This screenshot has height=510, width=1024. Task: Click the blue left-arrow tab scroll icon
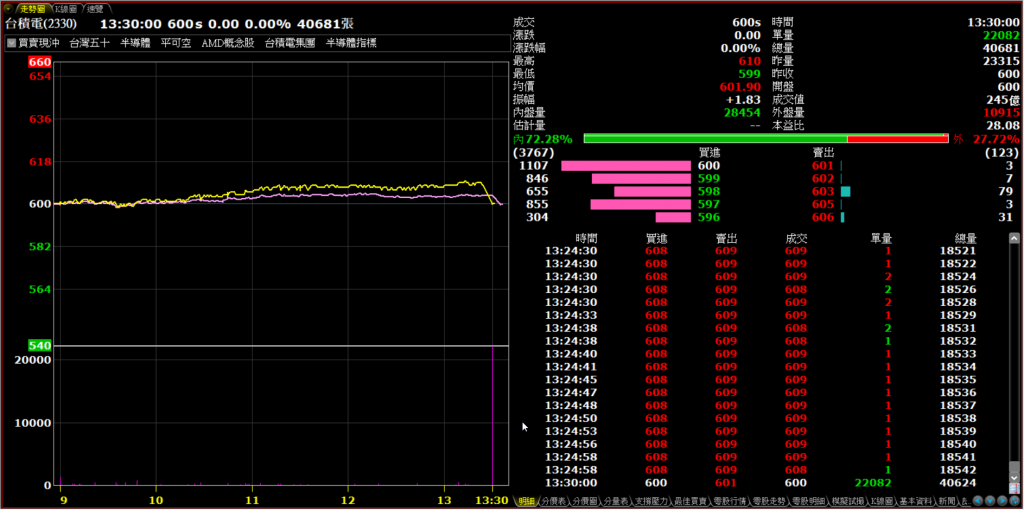[978, 501]
